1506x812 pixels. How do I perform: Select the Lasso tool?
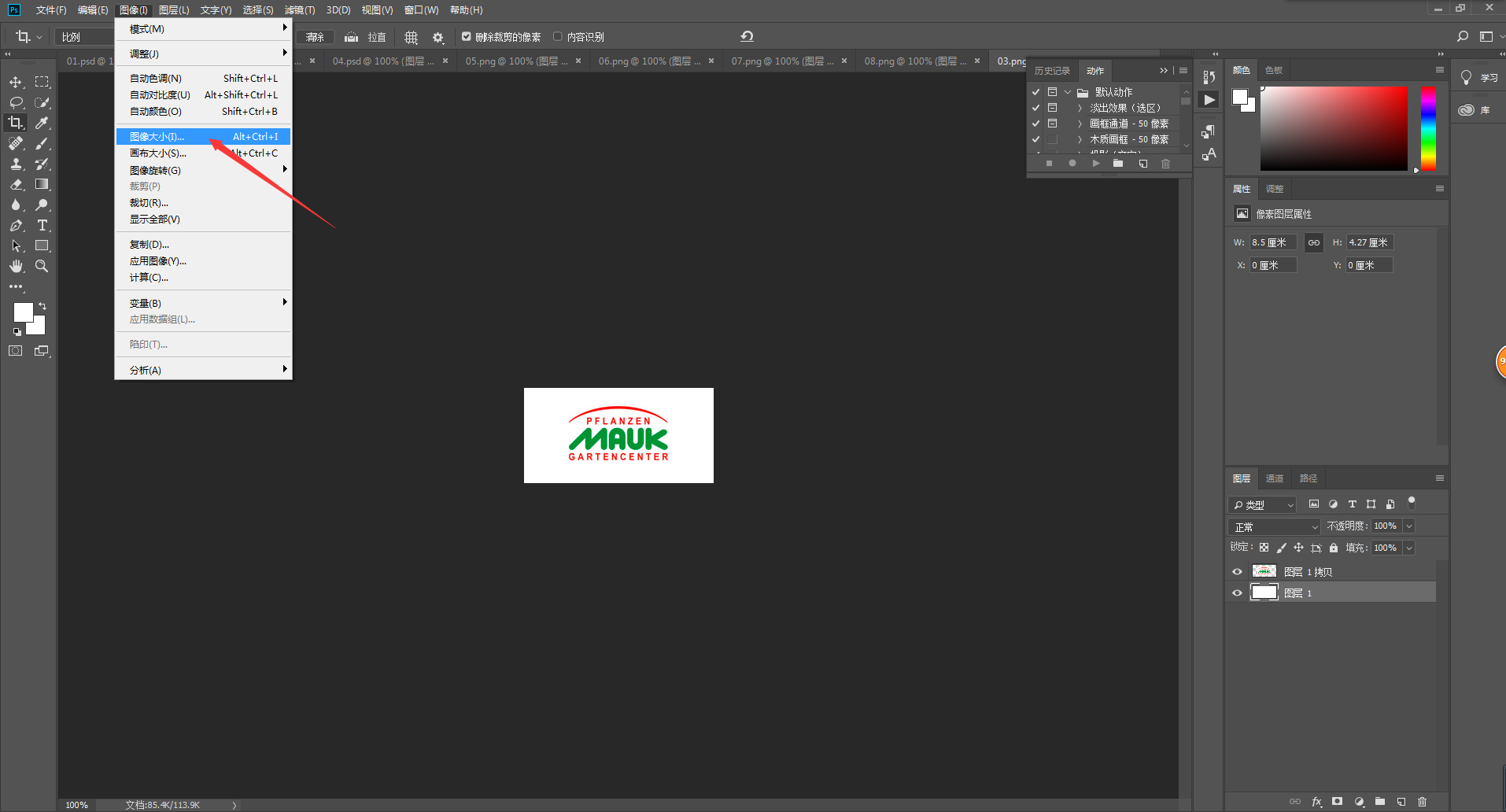pyautogui.click(x=16, y=102)
